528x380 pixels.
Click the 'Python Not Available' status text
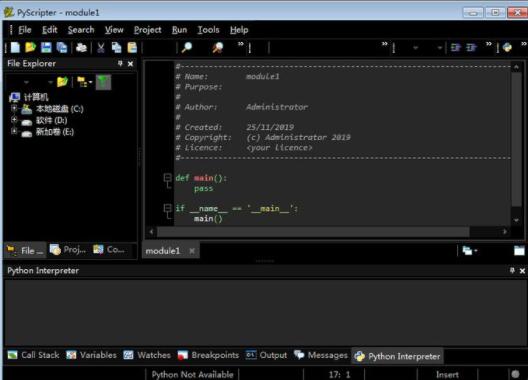tap(192, 375)
